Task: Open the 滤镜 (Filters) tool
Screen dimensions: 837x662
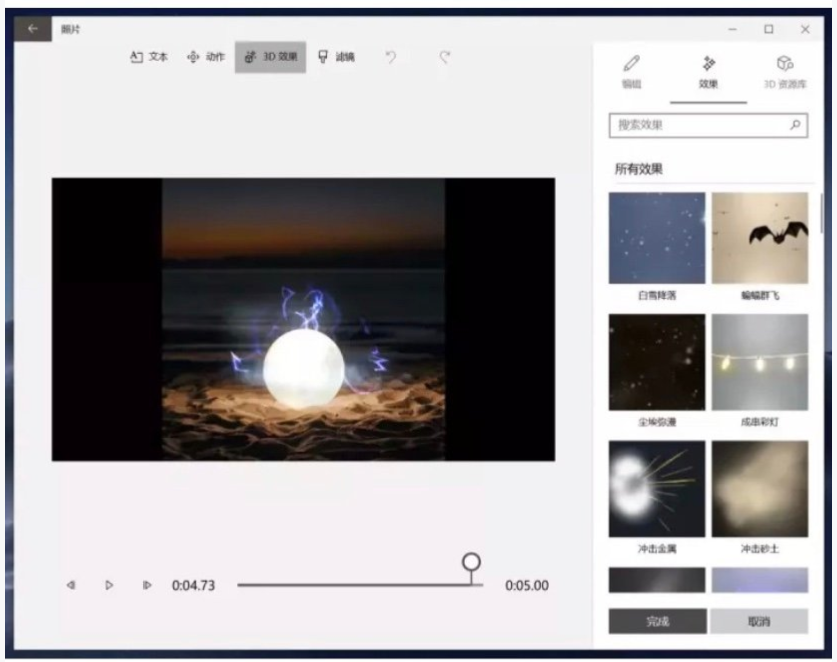Action: click(x=336, y=57)
